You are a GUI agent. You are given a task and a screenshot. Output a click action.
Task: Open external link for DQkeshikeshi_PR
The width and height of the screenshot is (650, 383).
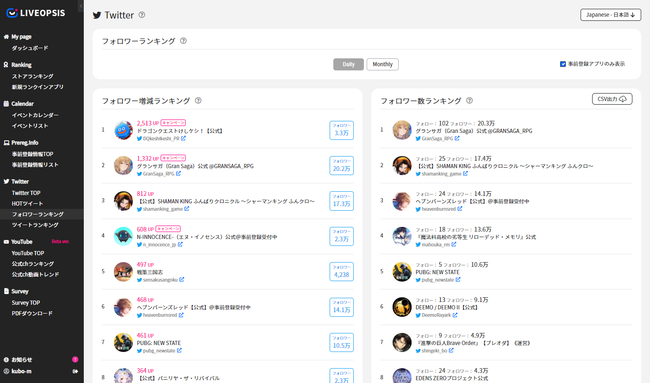coord(183,138)
